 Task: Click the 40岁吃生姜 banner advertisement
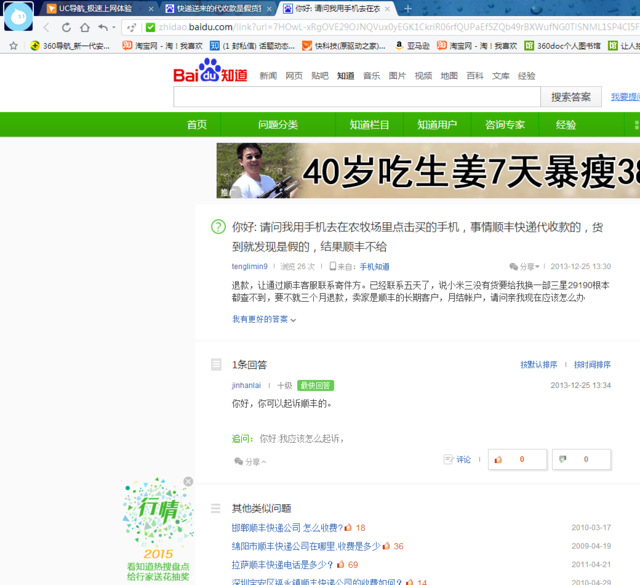pos(428,171)
